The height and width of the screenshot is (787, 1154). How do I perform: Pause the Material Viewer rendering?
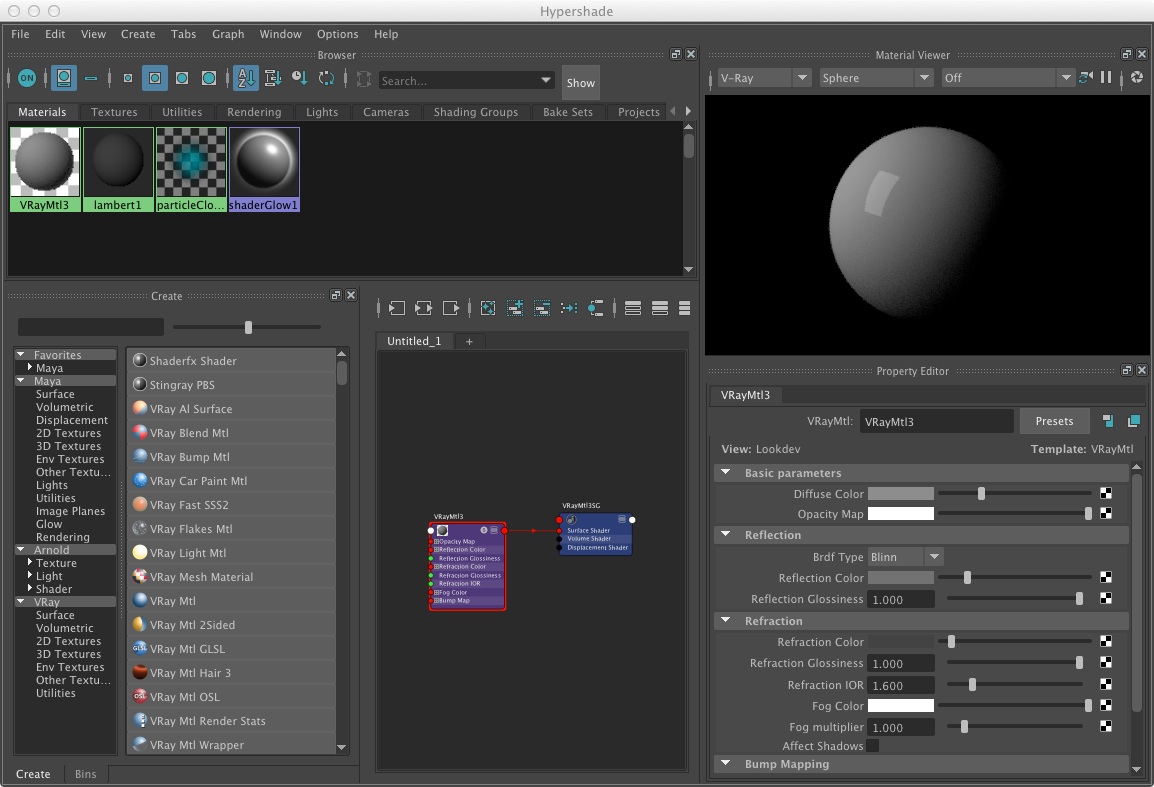click(x=1105, y=77)
